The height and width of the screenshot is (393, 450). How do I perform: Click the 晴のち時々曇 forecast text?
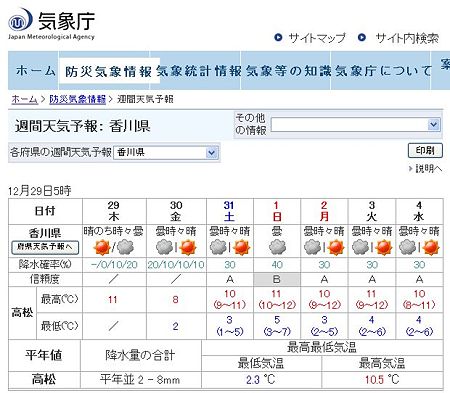pos(113,231)
